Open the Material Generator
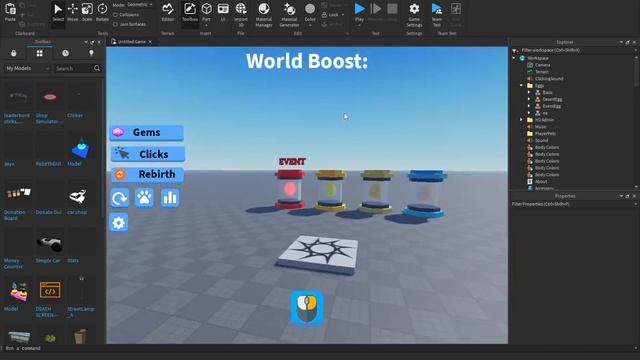 289,14
